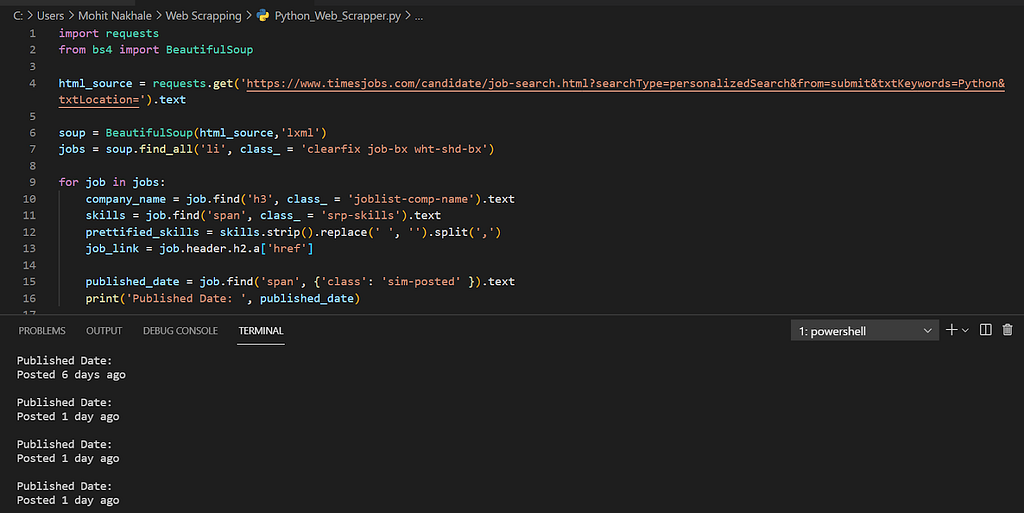
Task: Switch to the OUTPUT tab
Action: click(x=104, y=331)
